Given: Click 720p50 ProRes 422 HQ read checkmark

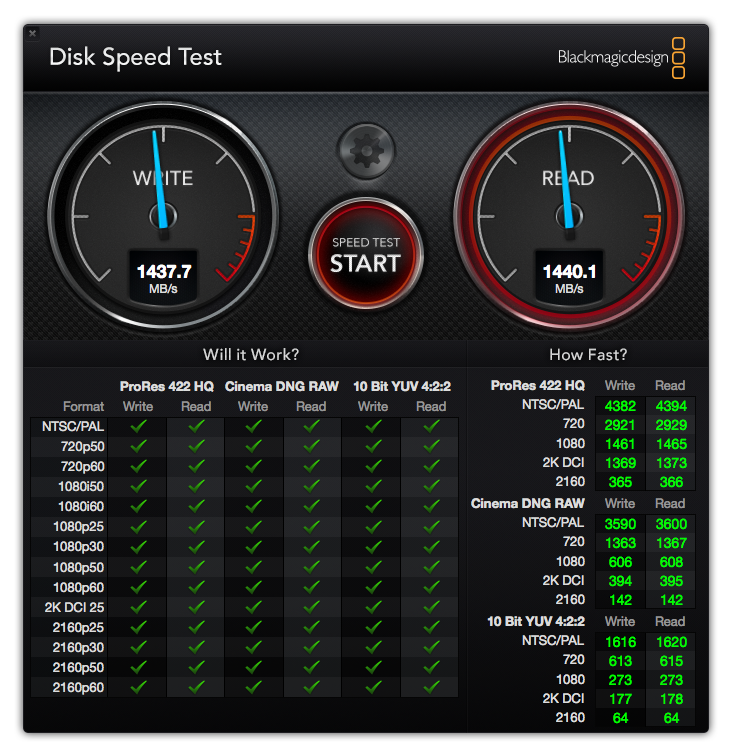Looking at the screenshot, I should 196,446.
